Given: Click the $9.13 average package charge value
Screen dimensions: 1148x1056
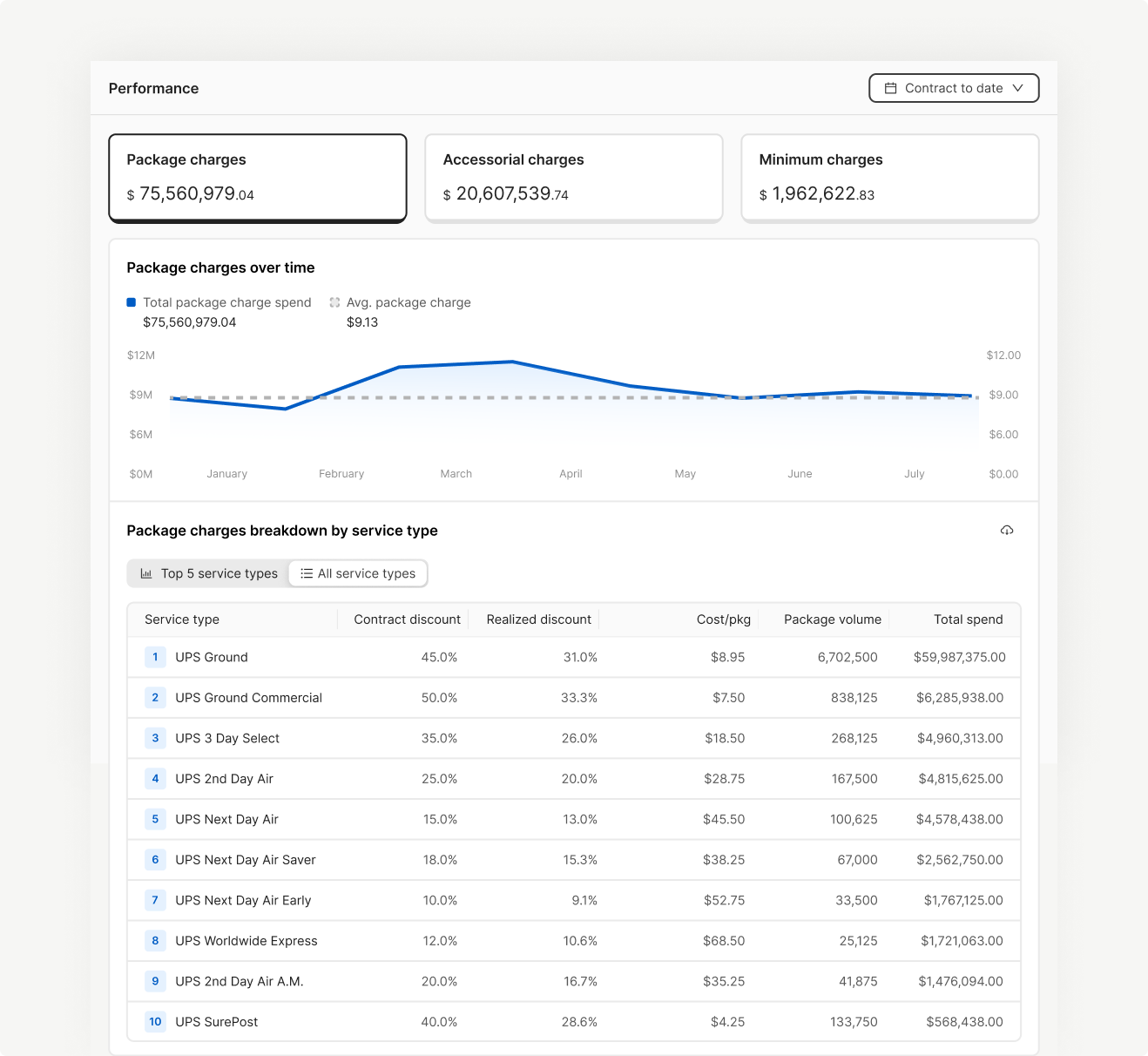Looking at the screenshot, I should coord(362,322).
